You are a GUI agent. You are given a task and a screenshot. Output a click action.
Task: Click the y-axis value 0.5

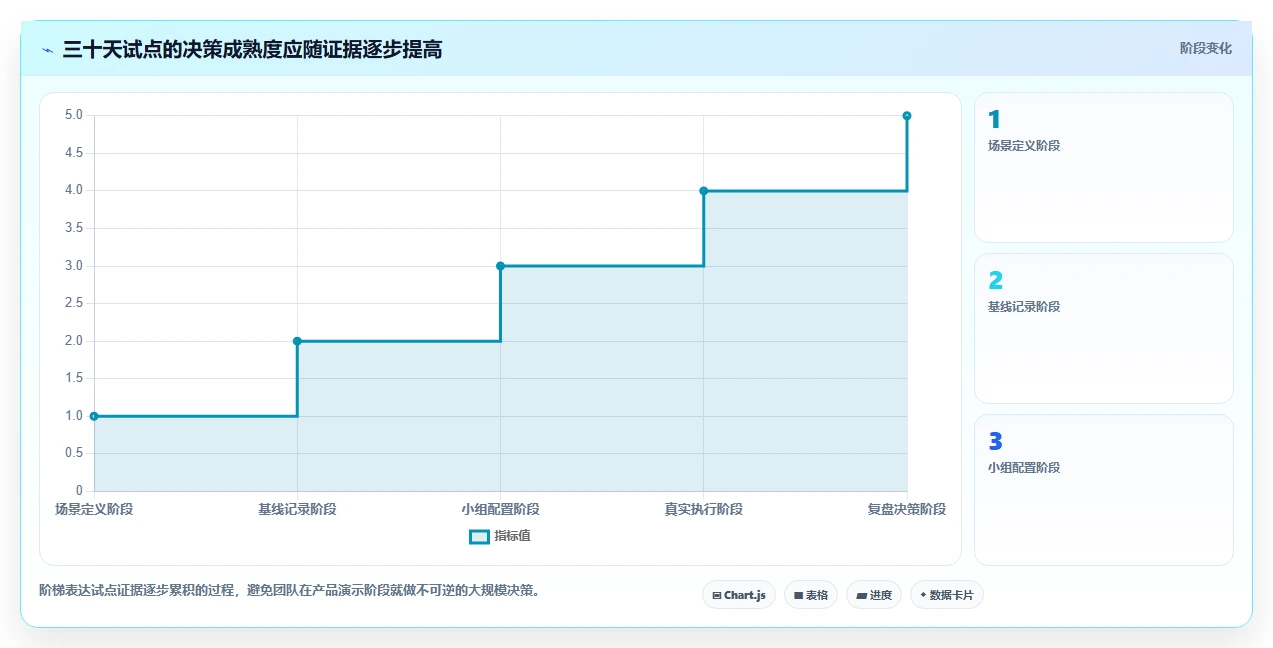point(74,453)
